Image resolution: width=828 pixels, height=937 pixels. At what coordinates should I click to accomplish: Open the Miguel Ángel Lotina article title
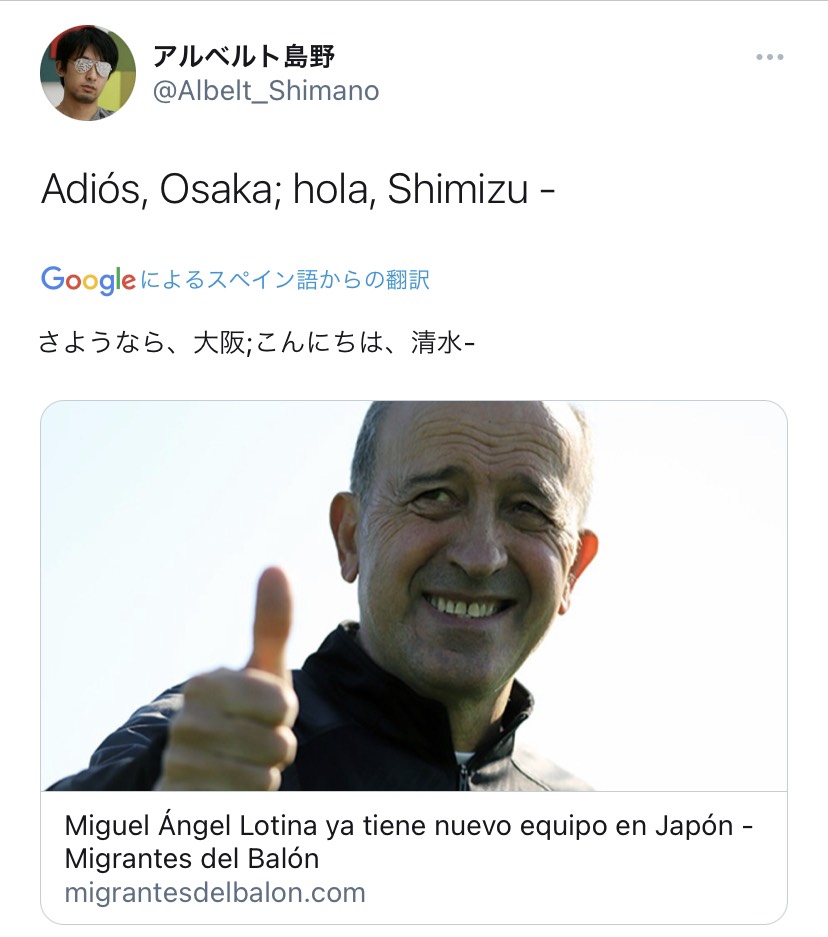(x=409, y=842)
